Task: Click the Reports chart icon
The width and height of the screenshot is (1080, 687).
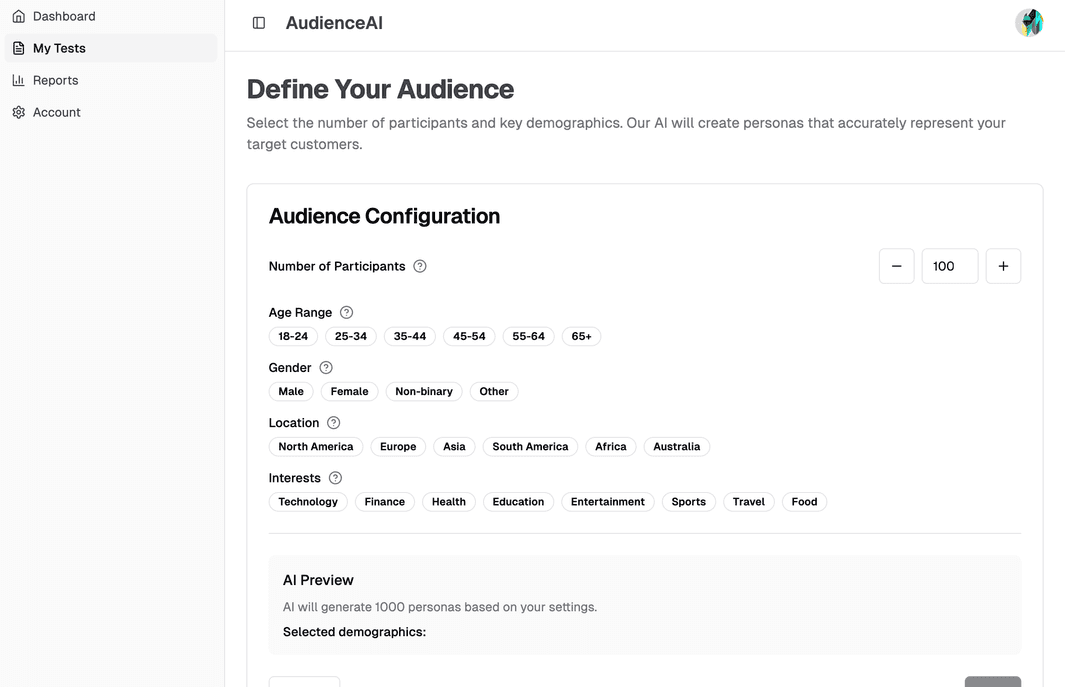Action: 19,80
